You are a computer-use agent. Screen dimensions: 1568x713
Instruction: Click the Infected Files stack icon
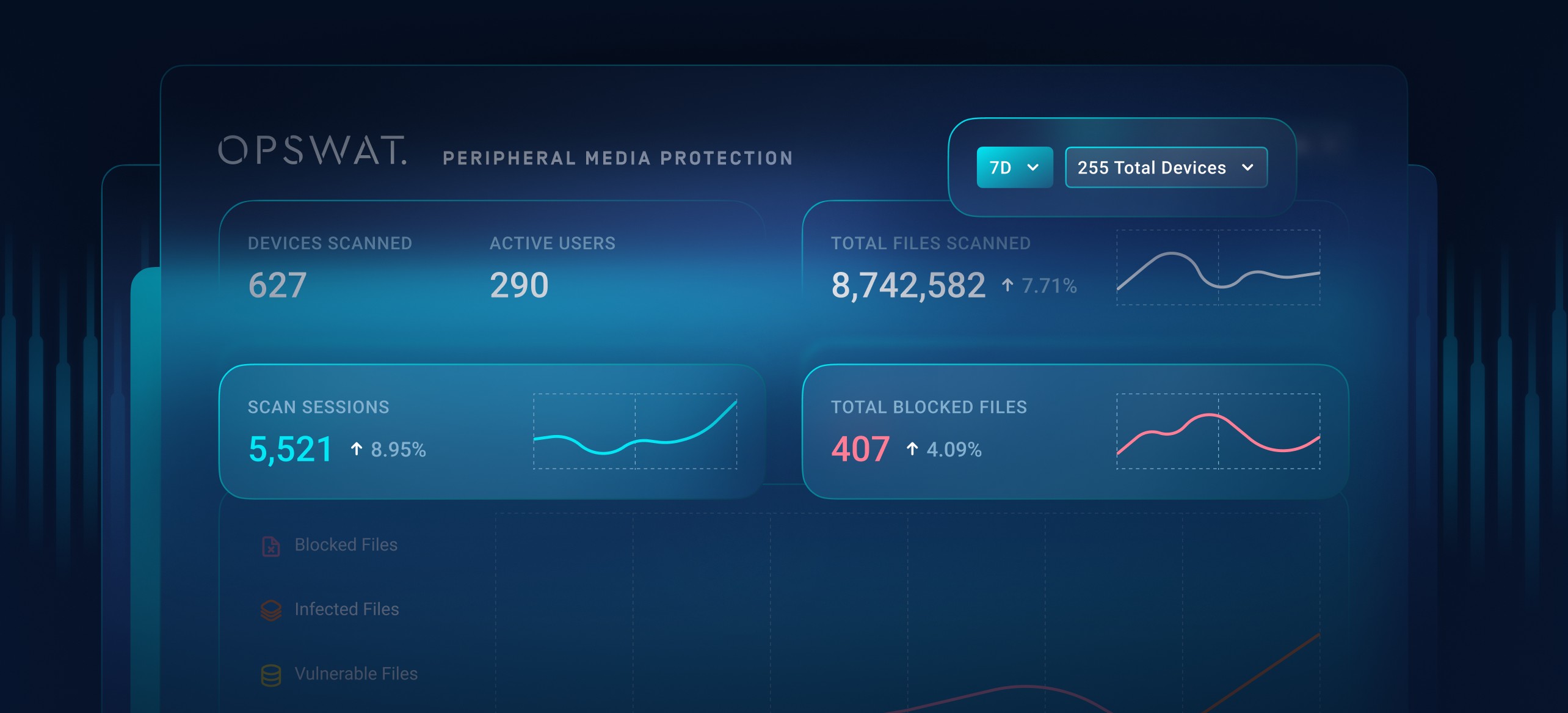click(270, 610)
